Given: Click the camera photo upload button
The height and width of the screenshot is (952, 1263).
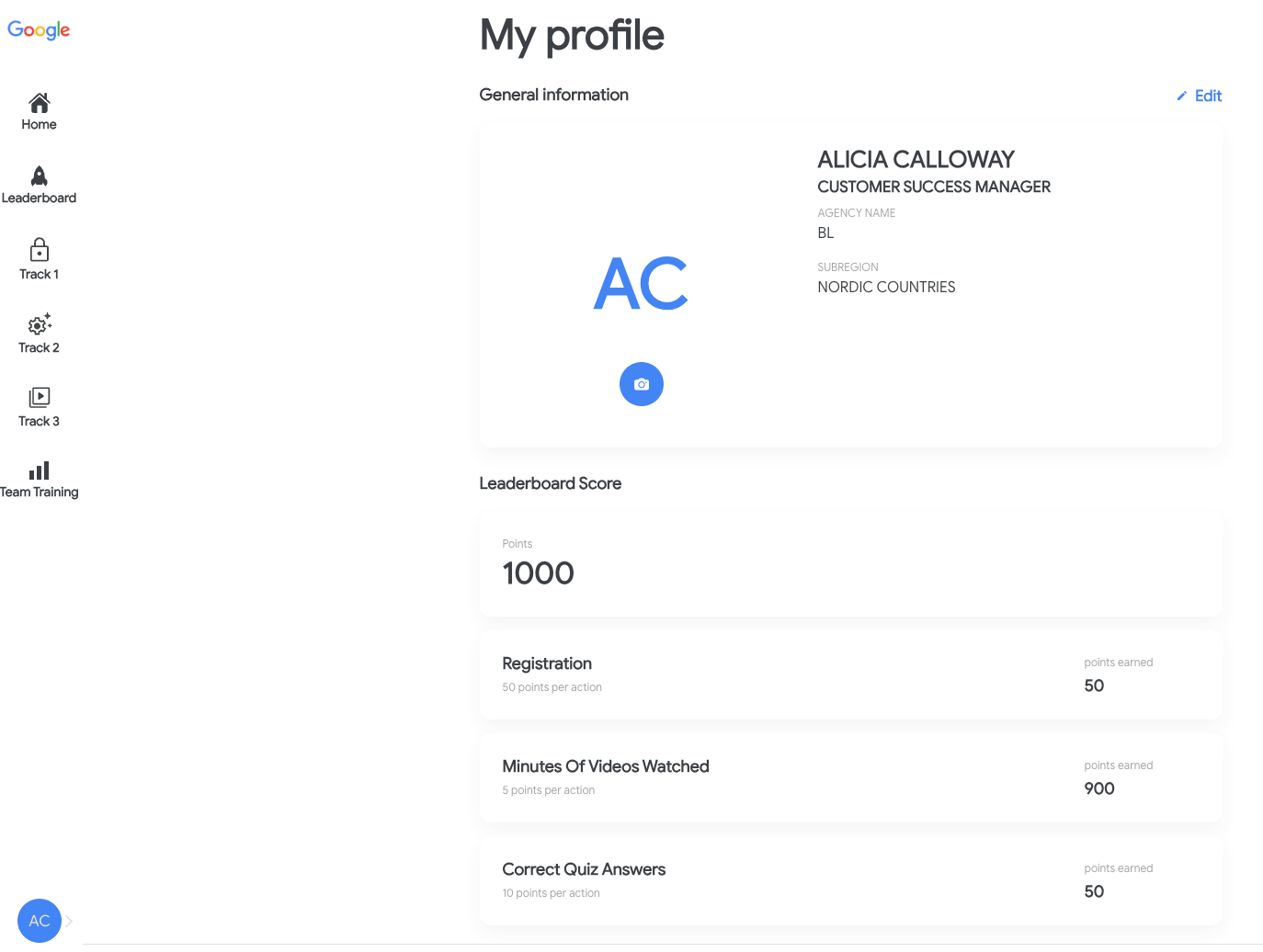Looking at the screenshot, I should point(642,384).
